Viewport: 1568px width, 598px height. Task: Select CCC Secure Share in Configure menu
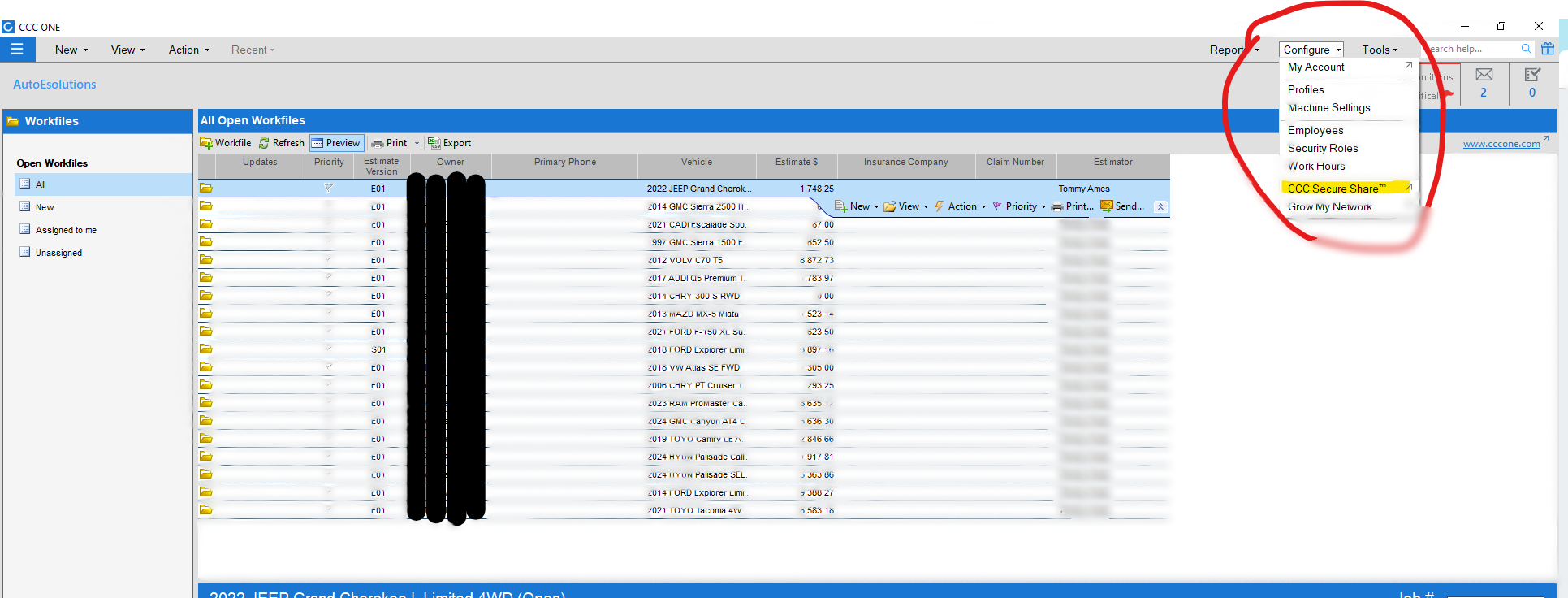tap(1337, 188)
